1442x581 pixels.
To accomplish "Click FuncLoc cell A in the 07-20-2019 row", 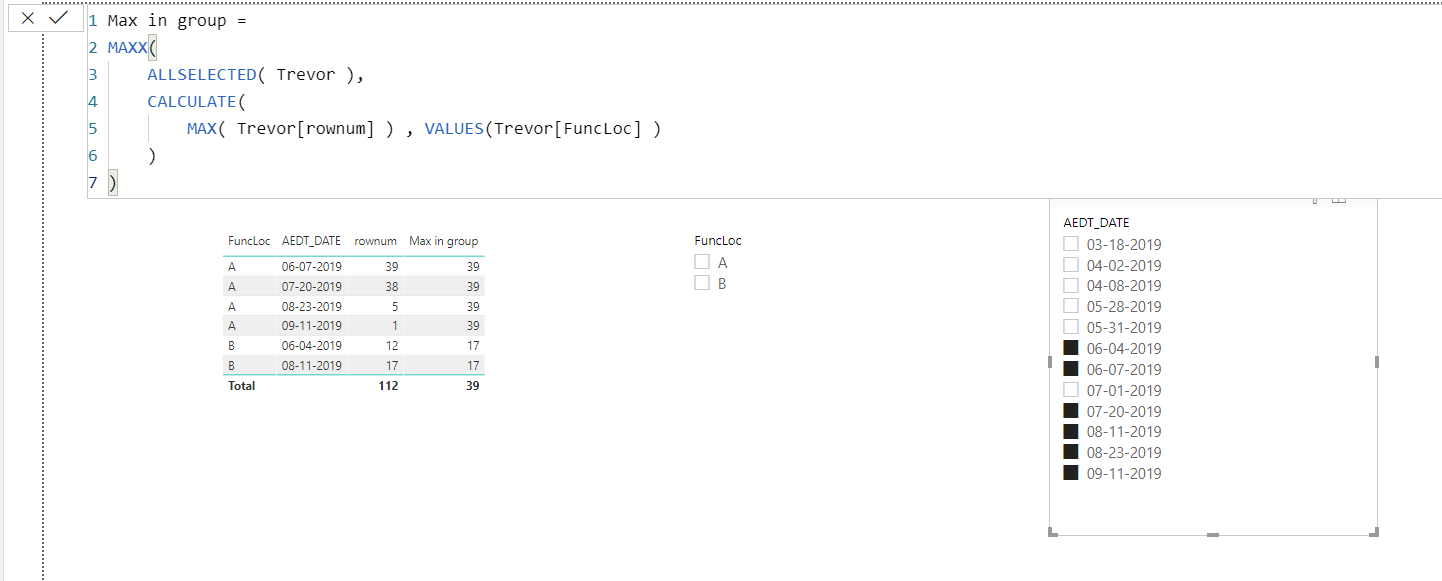I will click(x=232, y=286).
